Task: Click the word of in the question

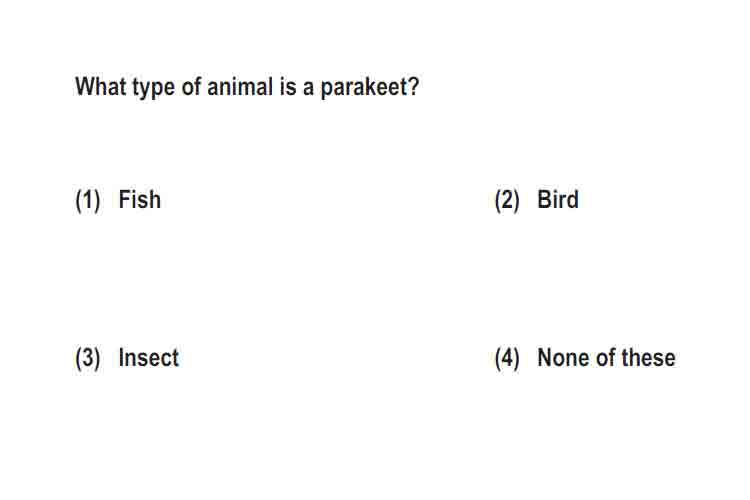Action: point(191,87)
